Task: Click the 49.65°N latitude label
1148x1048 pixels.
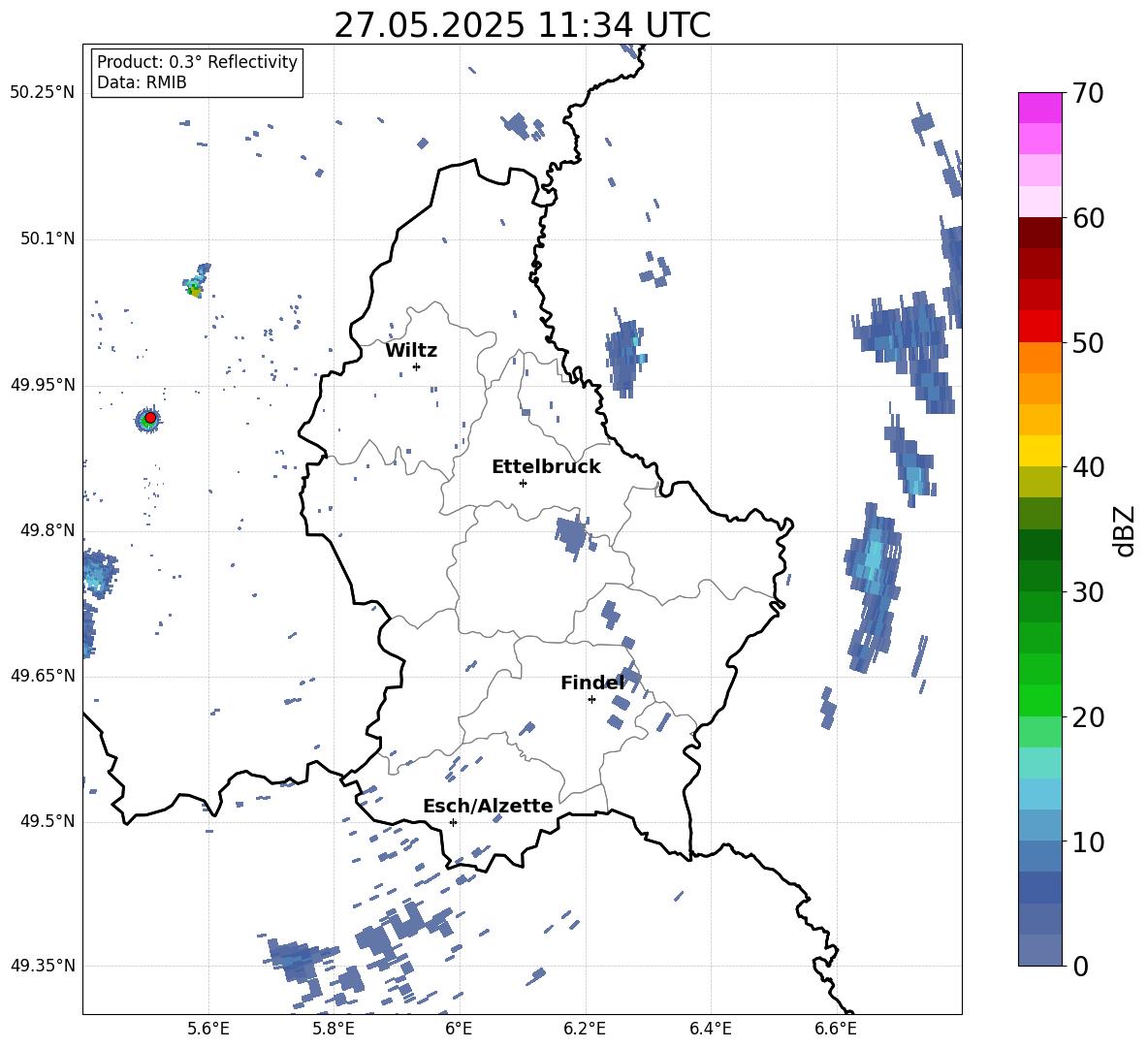Action: tap(43, 676)
